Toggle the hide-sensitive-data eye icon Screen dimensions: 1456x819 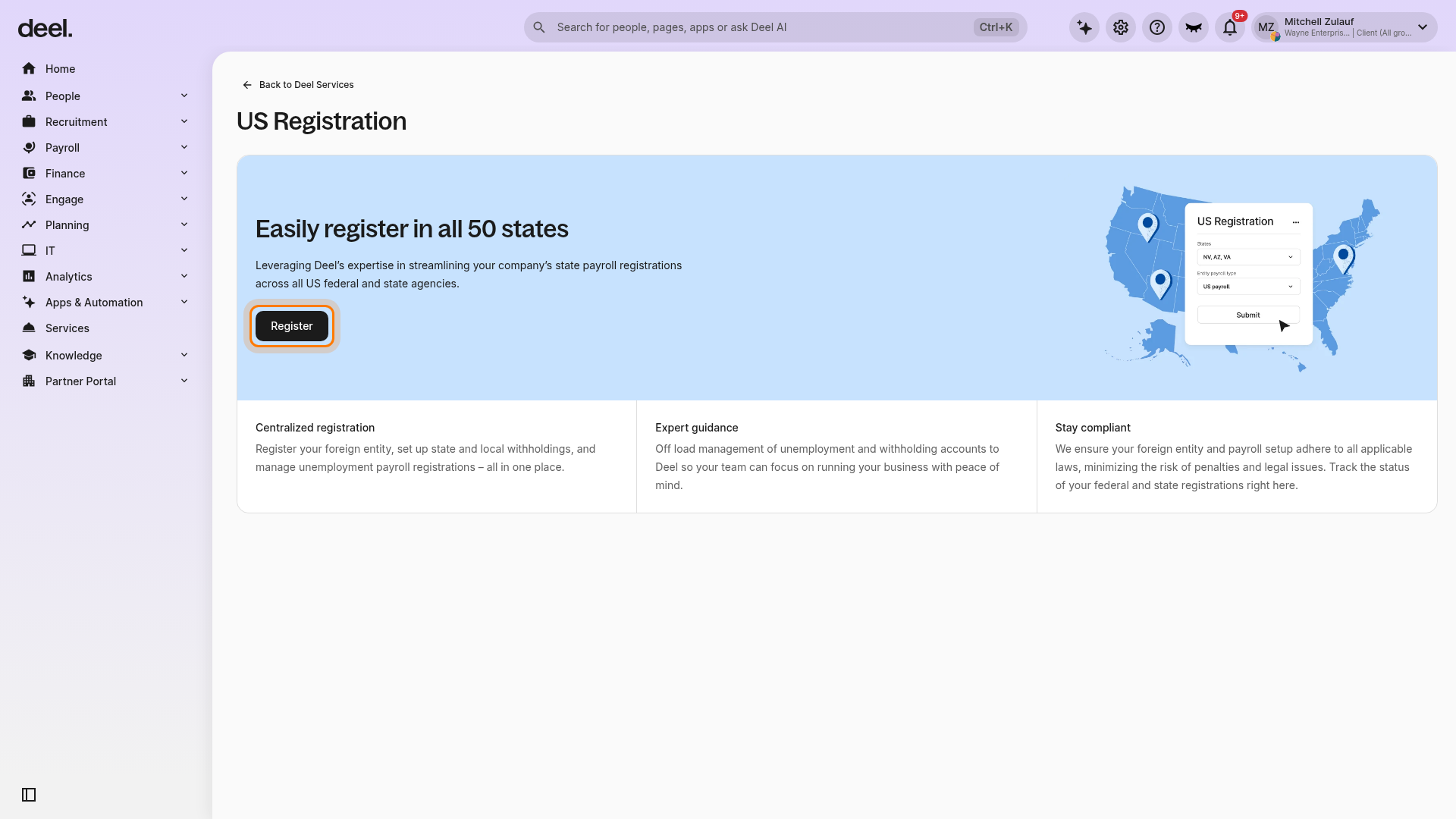pos(1194,27)
